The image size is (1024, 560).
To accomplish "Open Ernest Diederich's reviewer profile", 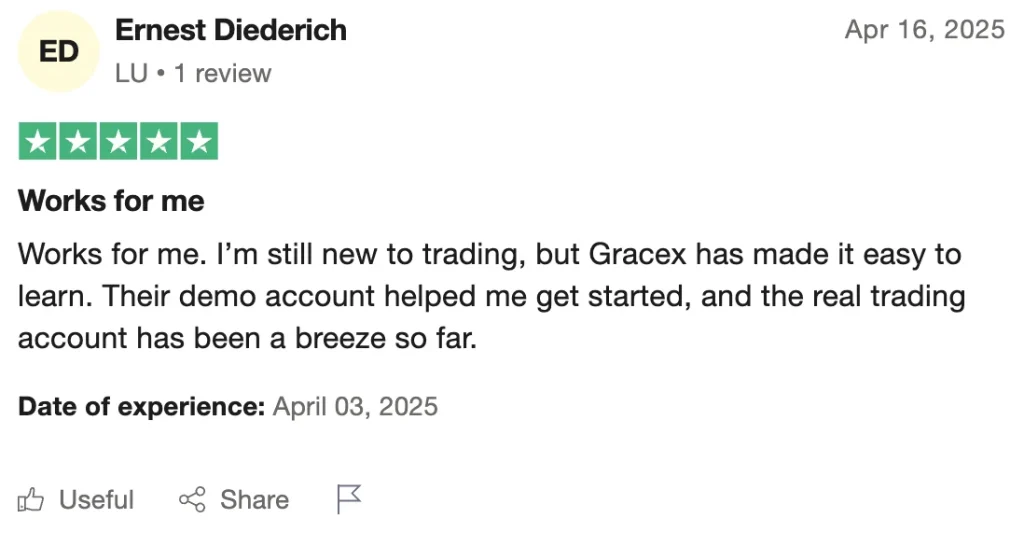I will (231, 30).
